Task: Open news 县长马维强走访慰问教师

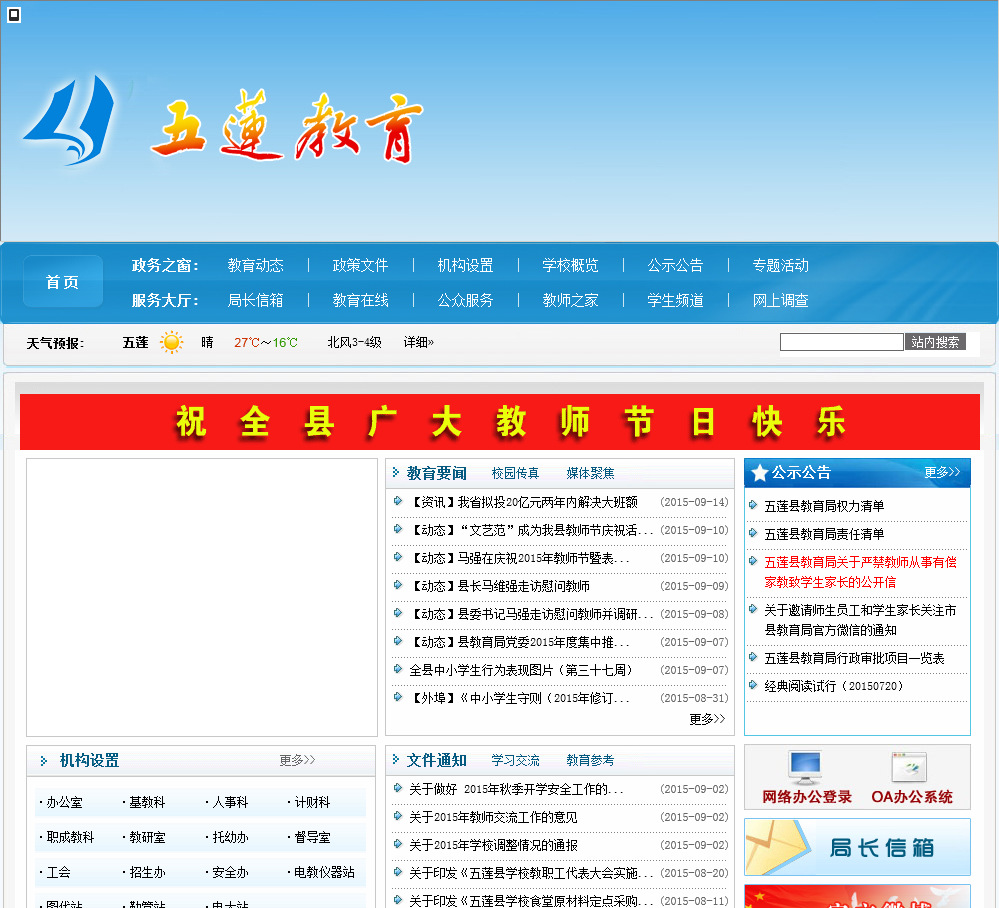Action: (499, 586)
